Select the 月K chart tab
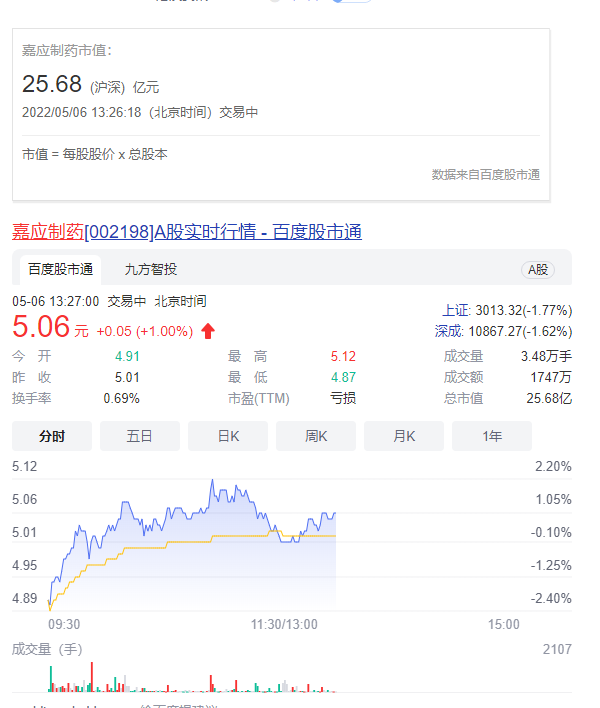Viewport: 600px width, 708px height. coord(404,436)
